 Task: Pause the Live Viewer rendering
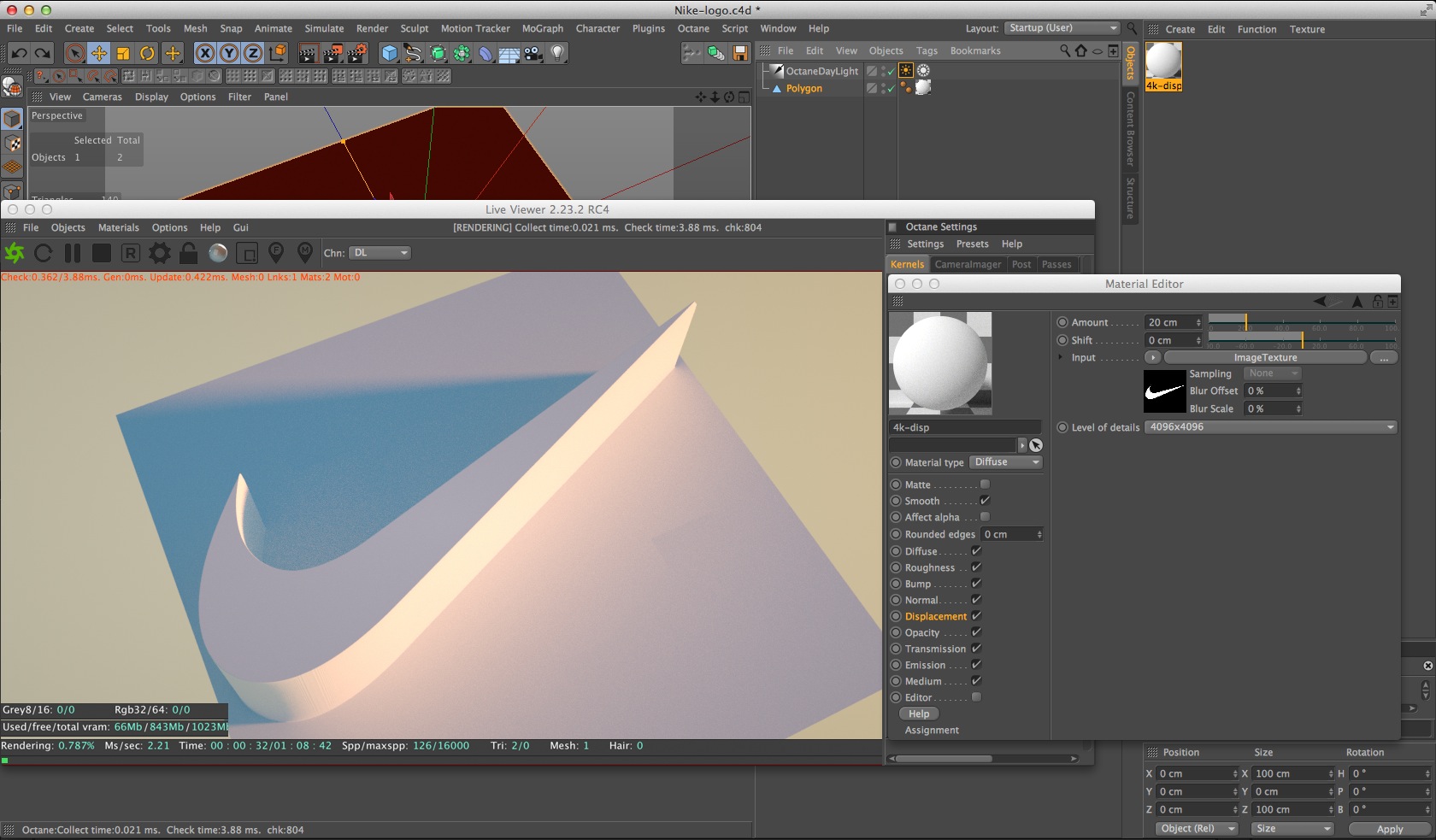[x=73, y=253]
